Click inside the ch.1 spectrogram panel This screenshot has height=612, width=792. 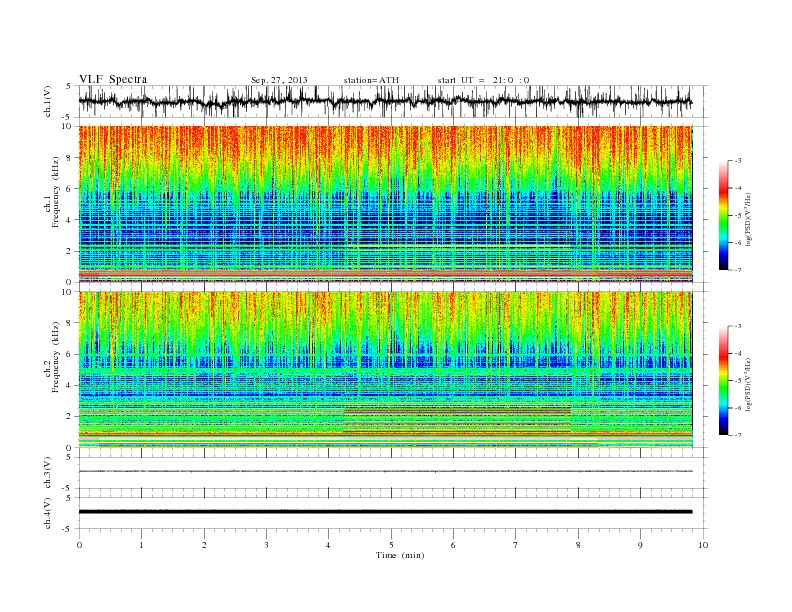[385, 204]
